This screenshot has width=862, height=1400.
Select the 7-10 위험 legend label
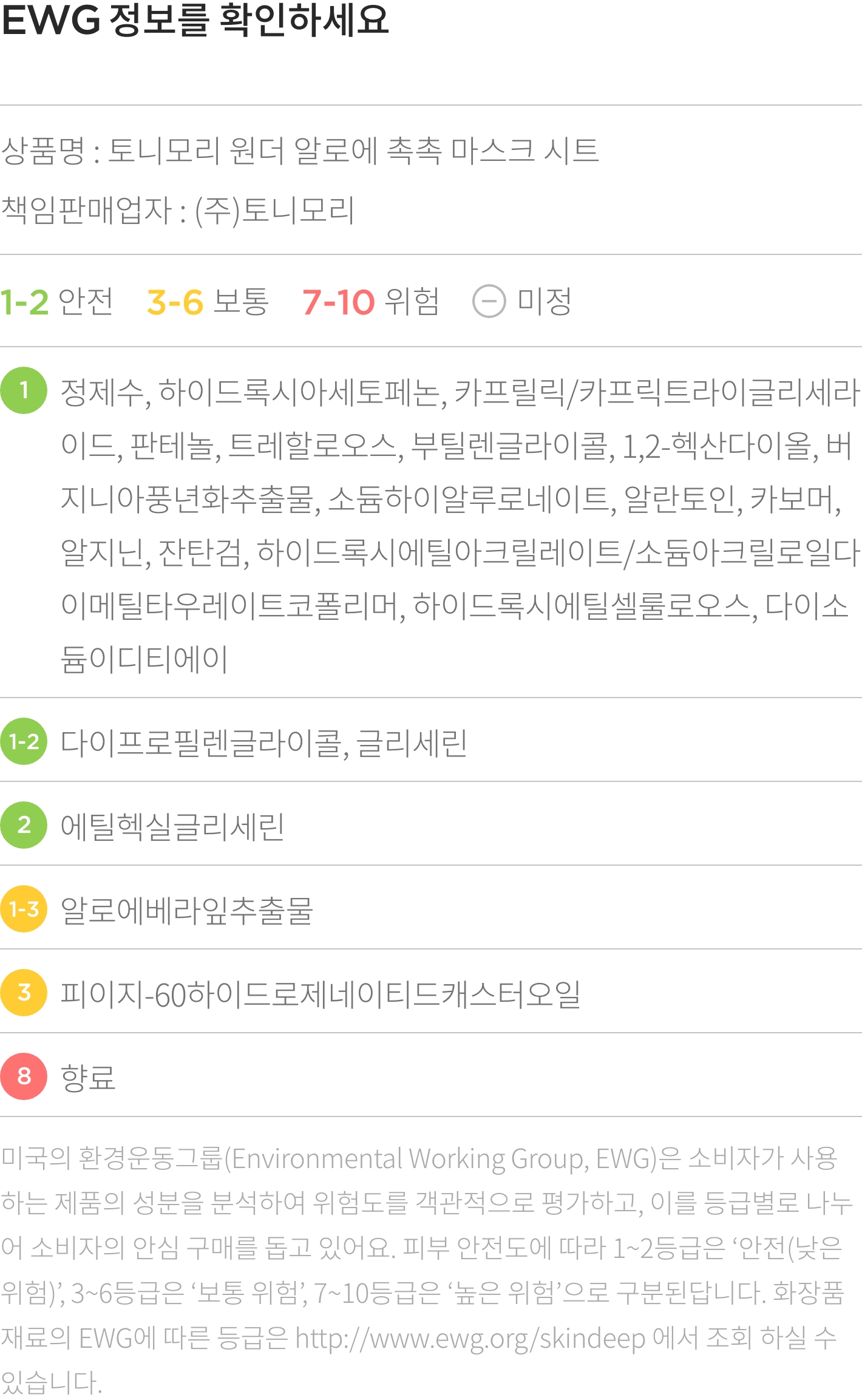point(371,302)
